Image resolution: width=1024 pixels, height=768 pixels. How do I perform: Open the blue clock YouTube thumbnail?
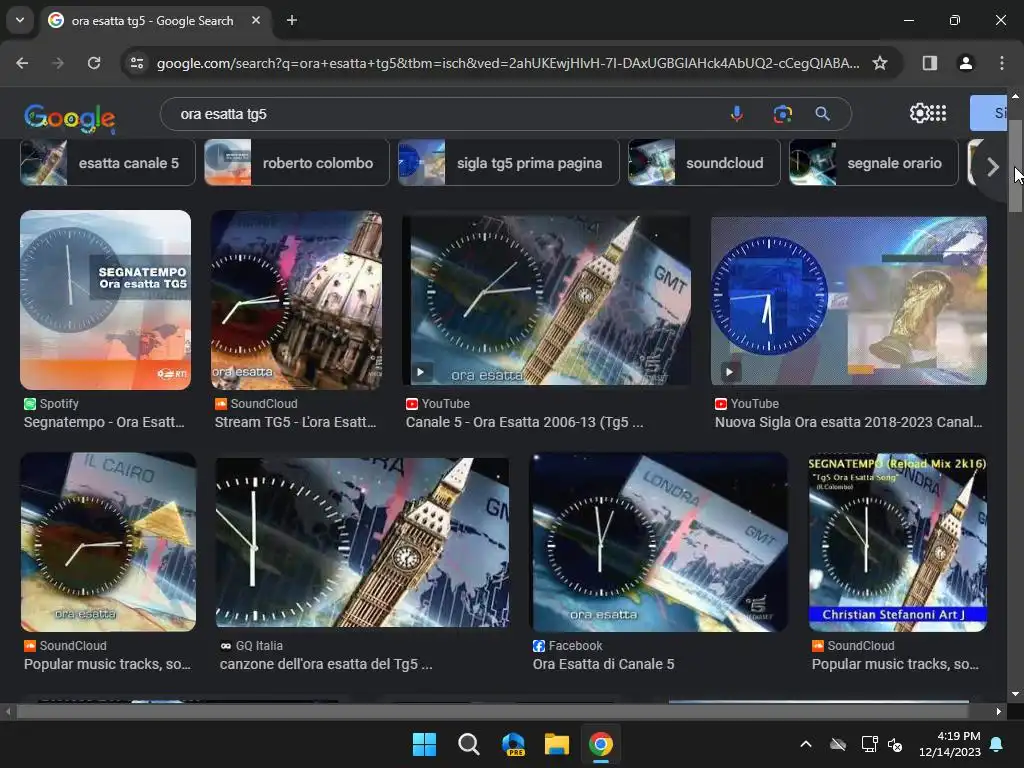849,300
